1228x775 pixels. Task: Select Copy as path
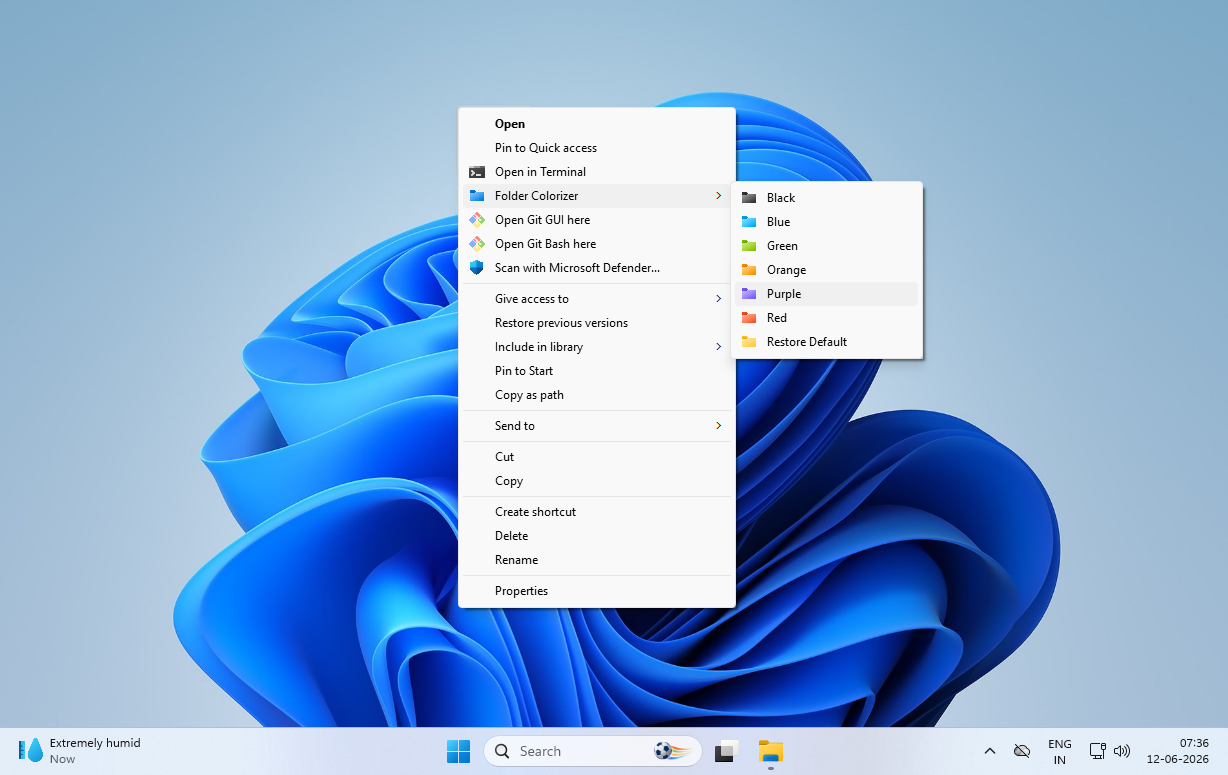pos(597,395)
